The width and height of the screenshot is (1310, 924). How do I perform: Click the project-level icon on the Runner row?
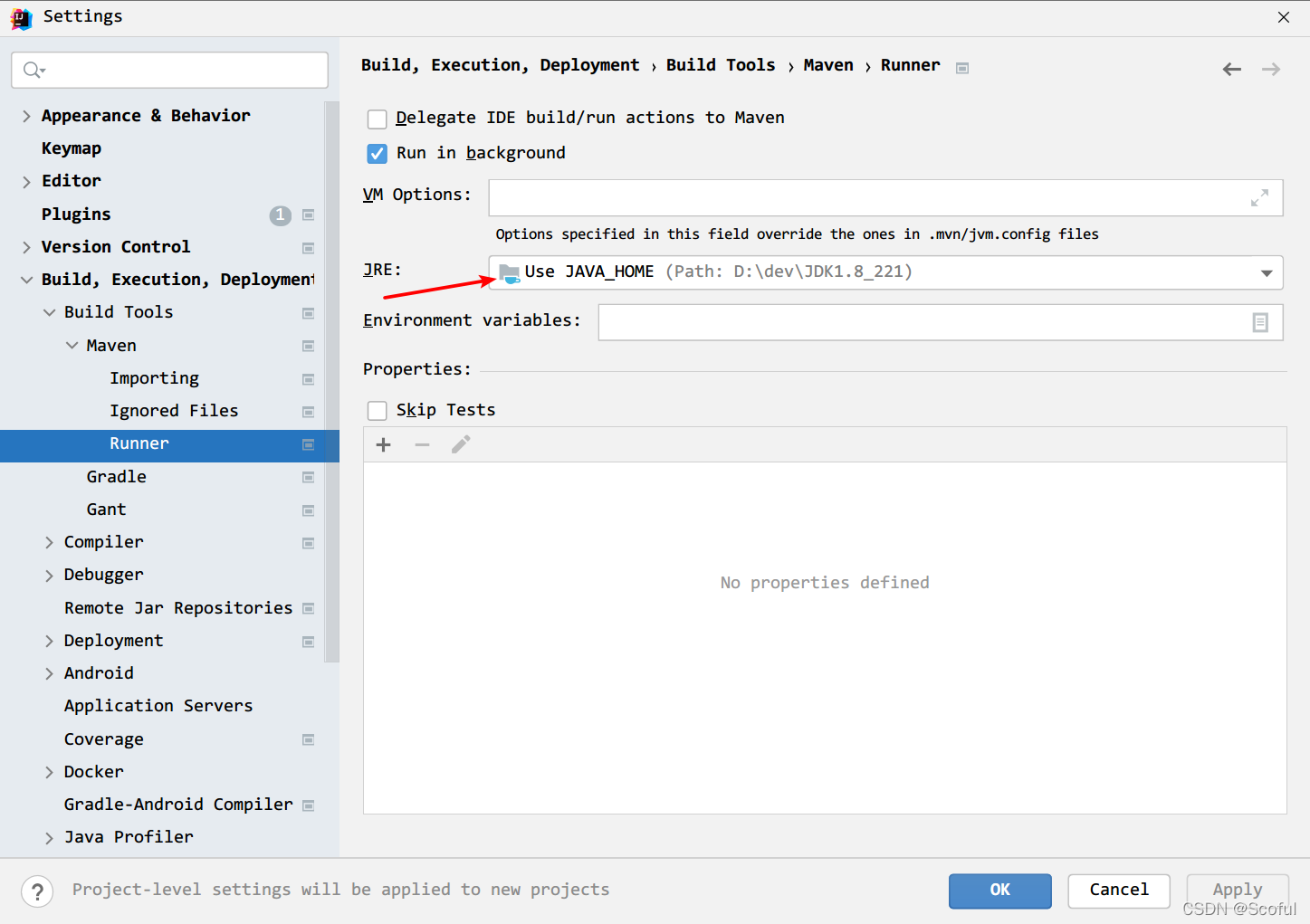pos(308,444)
